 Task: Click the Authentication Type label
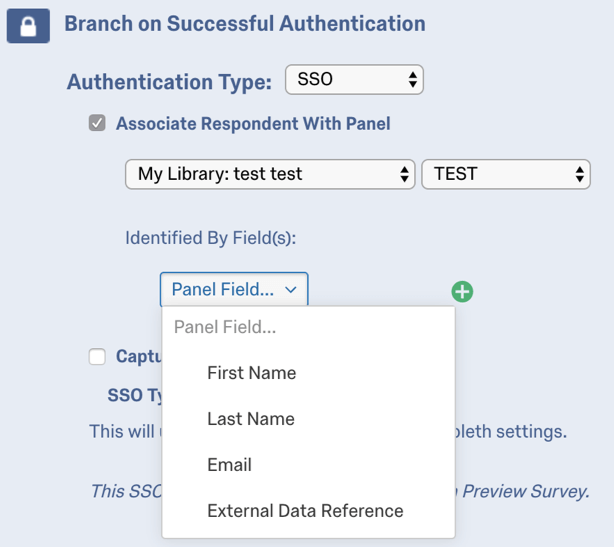[169, 82]
